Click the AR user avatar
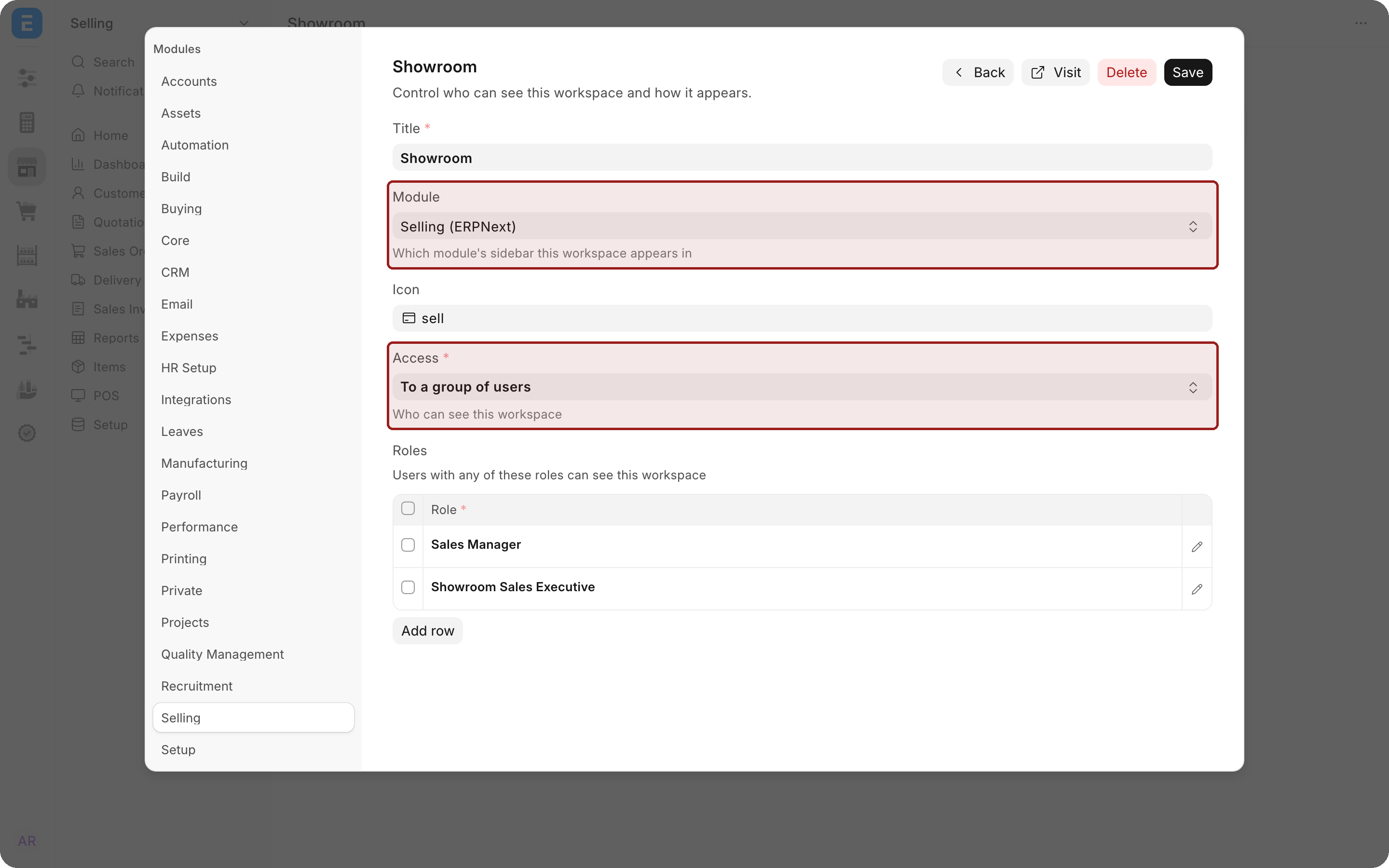 pos(27,841)
